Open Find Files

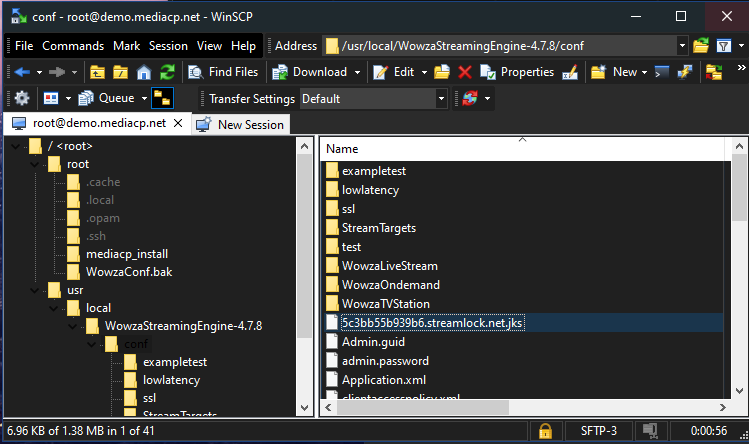tap(223, 72)
